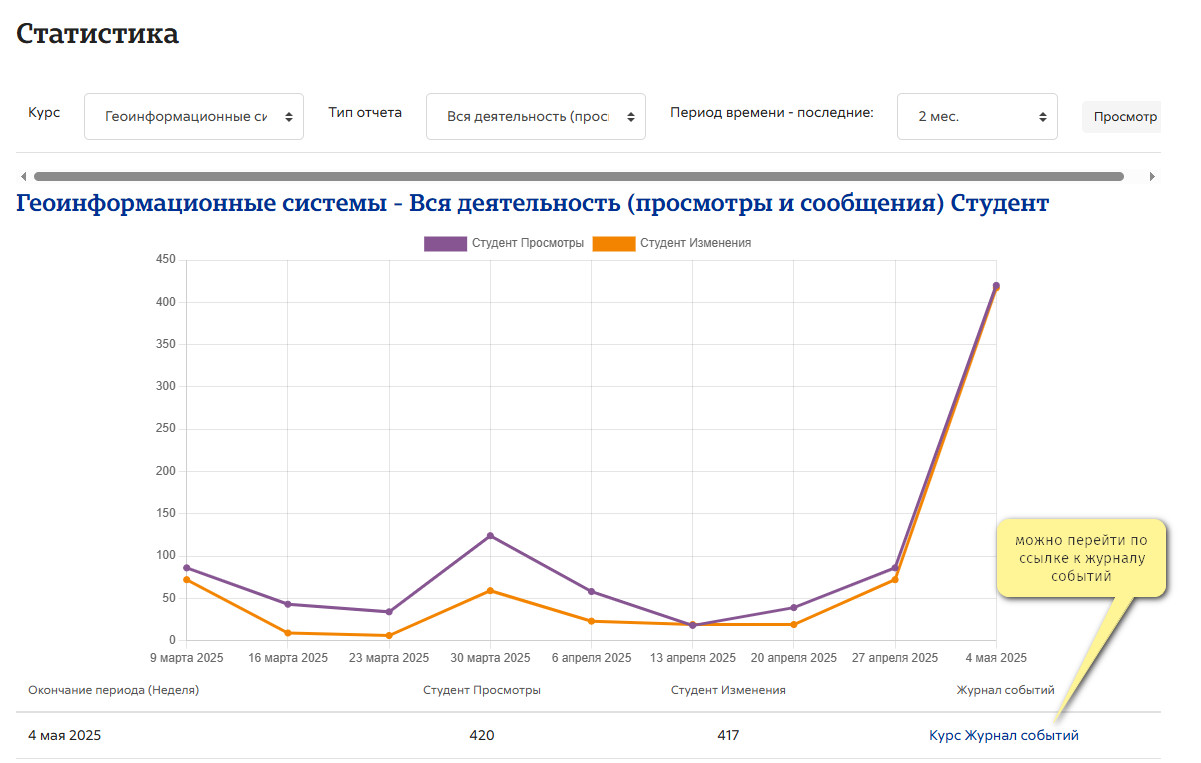Open the Тип отчета dropdown
This screenshot has width=1201, height=763.
tap(536, 116)
